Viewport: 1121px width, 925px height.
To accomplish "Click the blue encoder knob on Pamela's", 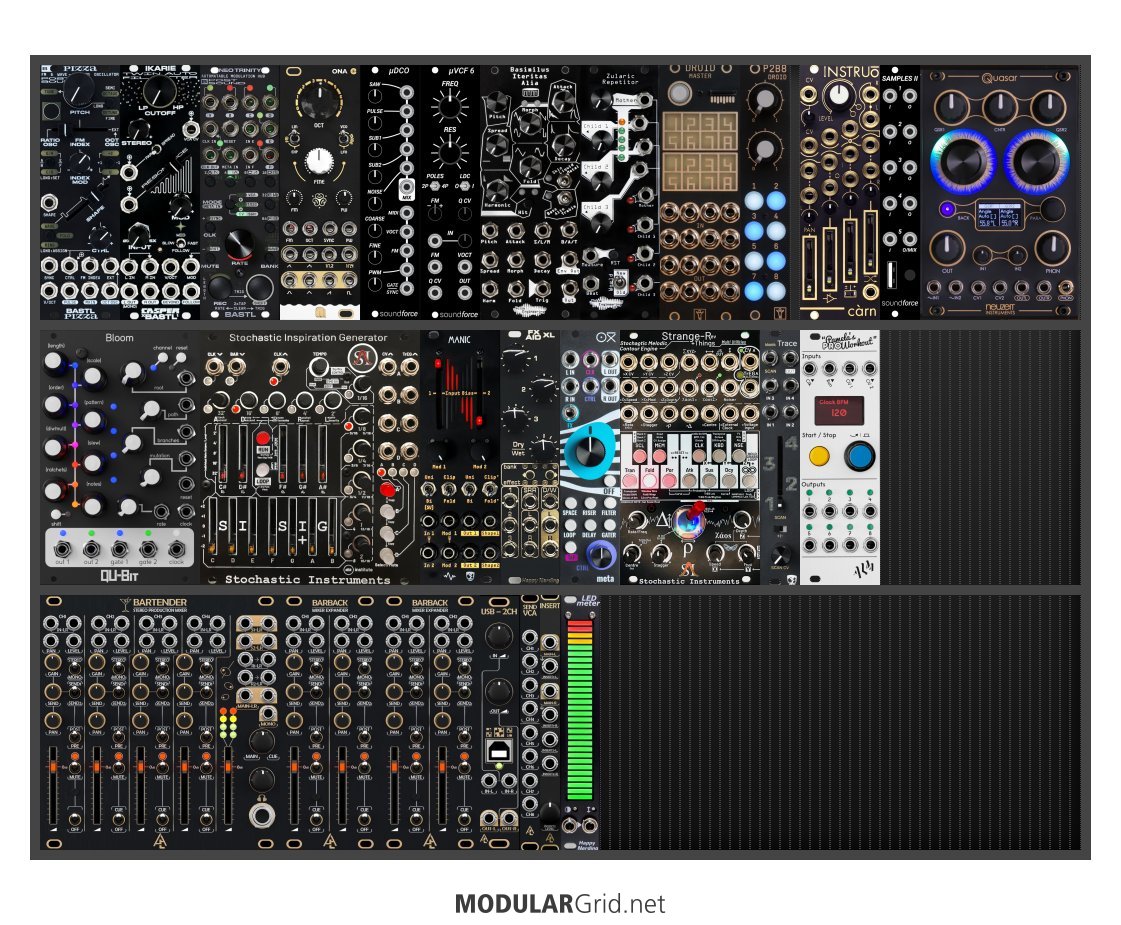I will tap(859, 456).
